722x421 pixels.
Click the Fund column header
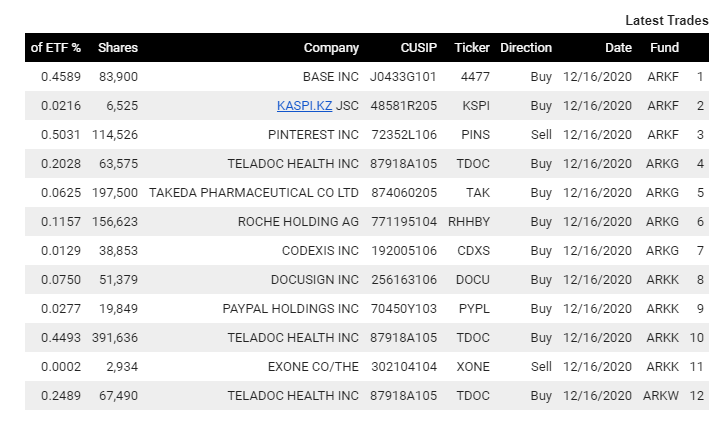tap(664, 47)
